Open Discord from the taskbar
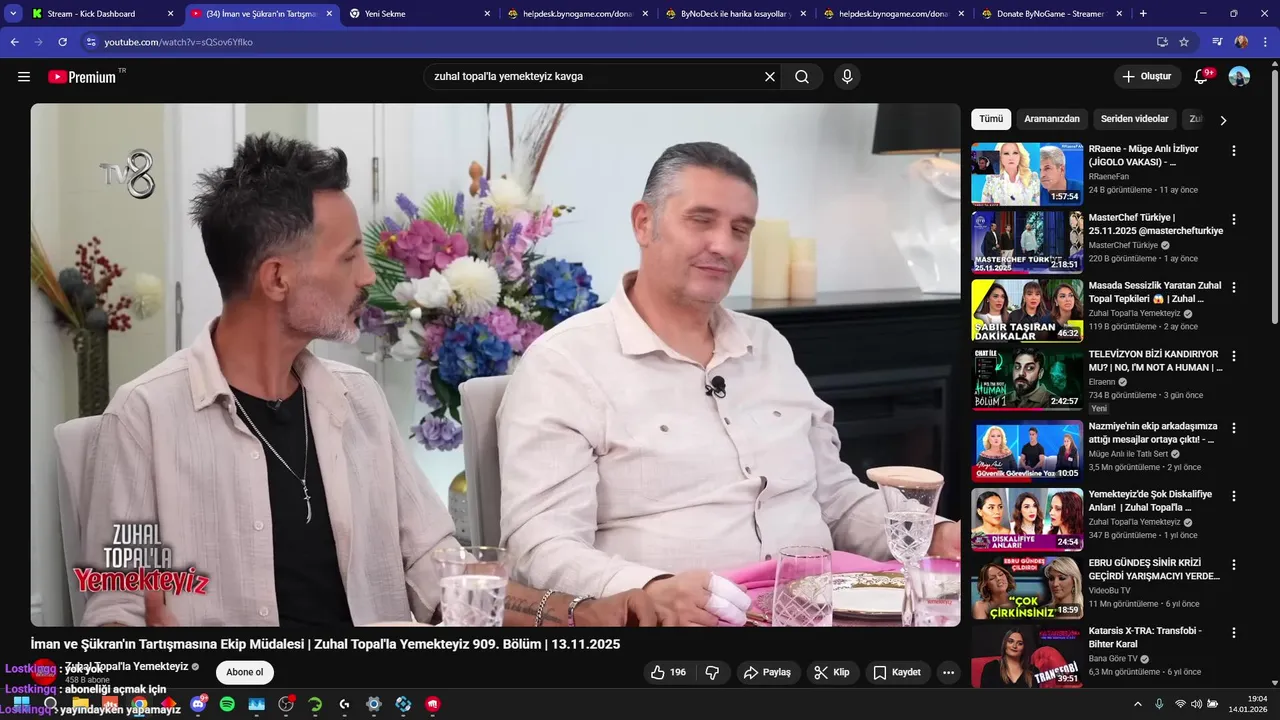Screen dimensions: 1280x720 coord(198,704)
